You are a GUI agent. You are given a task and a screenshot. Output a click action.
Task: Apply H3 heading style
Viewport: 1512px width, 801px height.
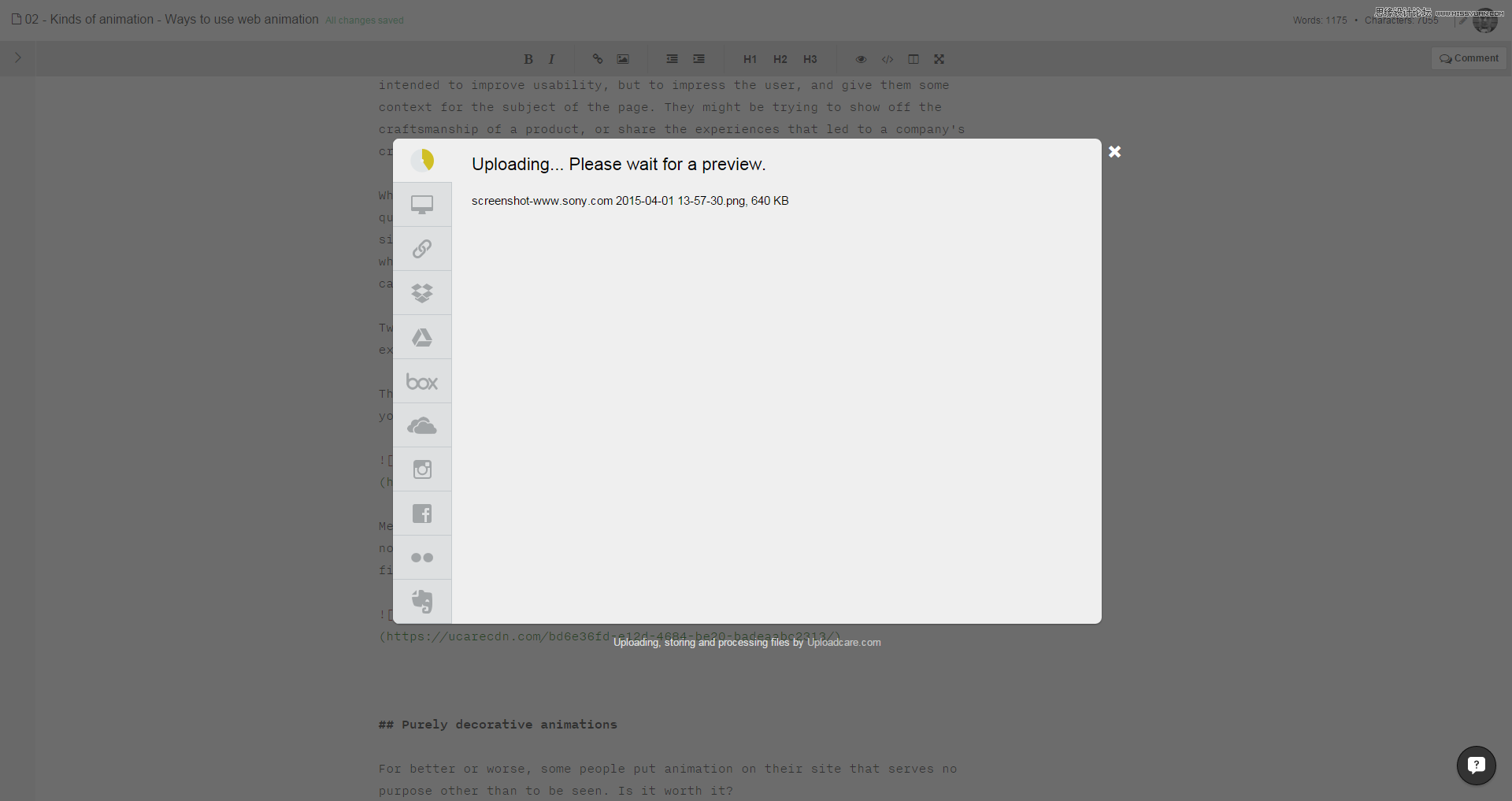810,59
